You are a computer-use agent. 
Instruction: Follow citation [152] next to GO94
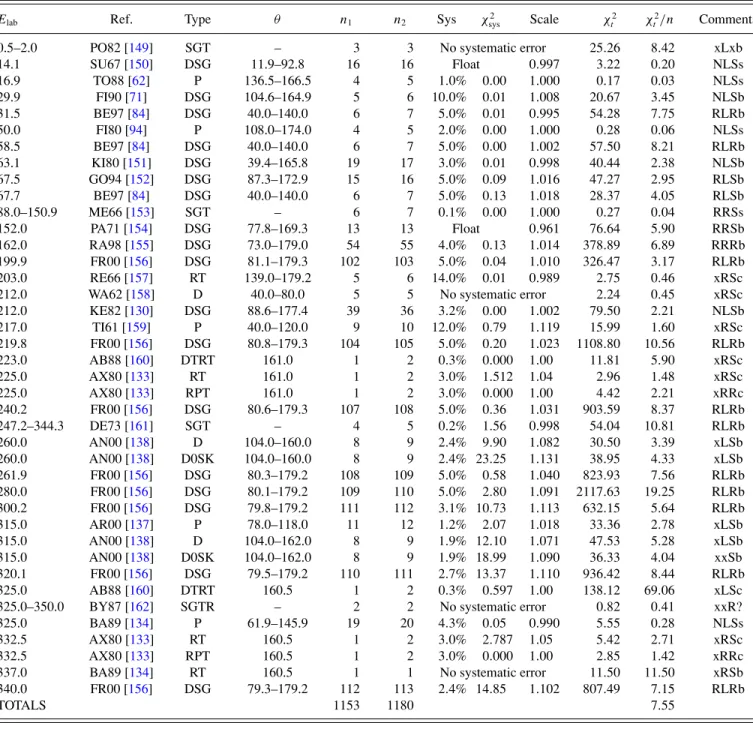(x=139, y=179)
